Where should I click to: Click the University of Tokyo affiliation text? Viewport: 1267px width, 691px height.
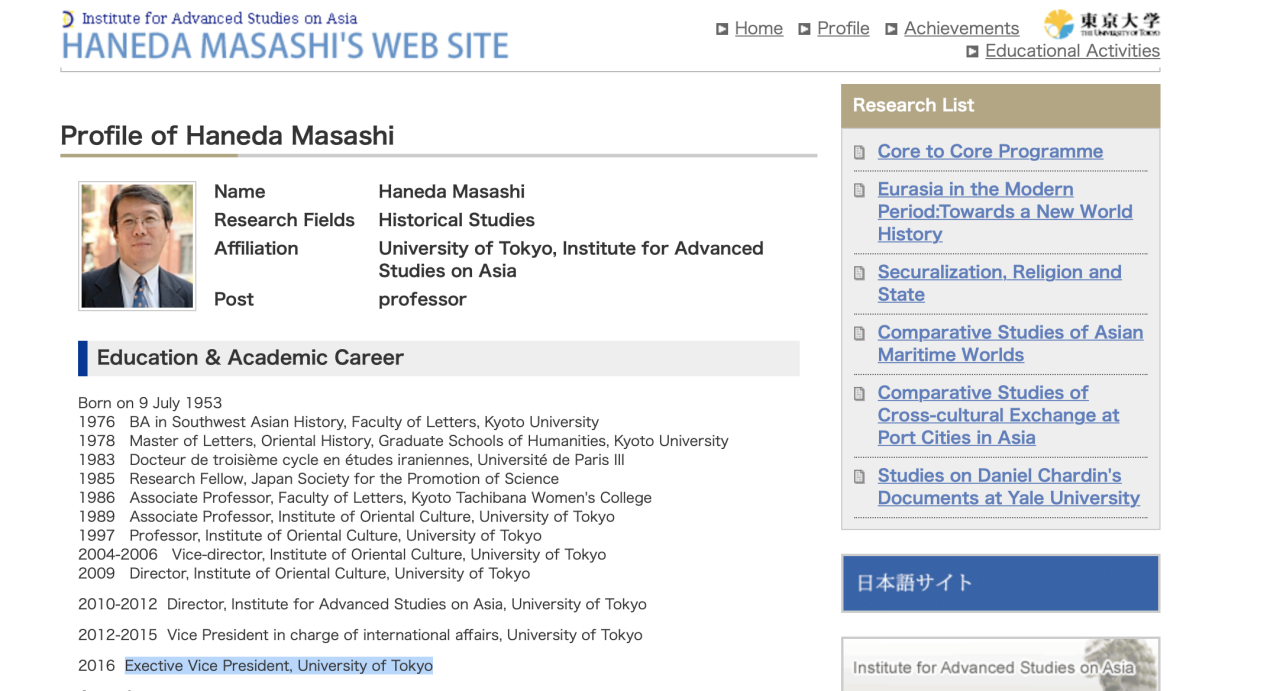coord(571,259)
